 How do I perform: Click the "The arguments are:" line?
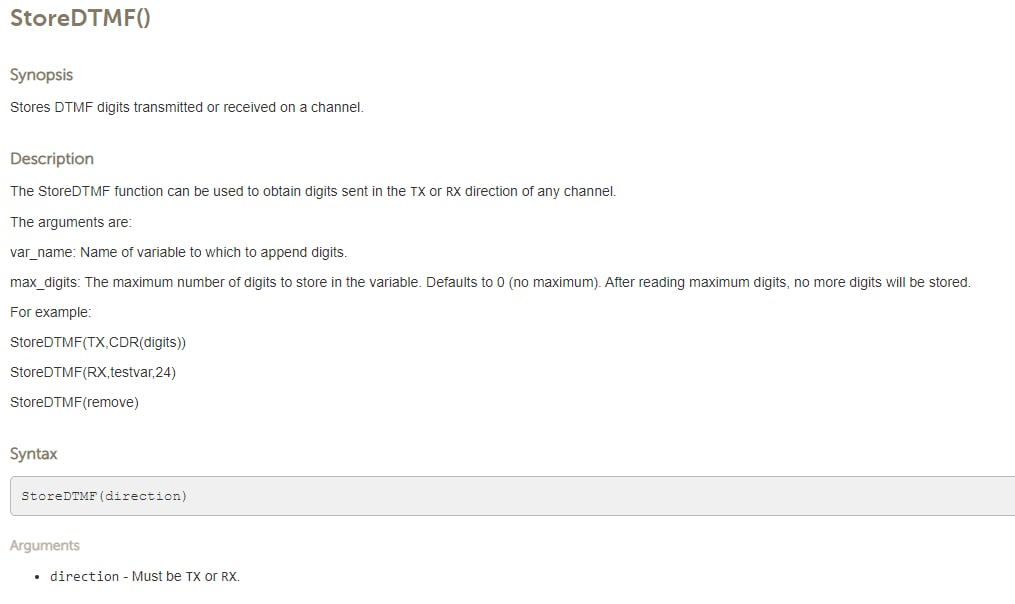(x=71, y=222)
